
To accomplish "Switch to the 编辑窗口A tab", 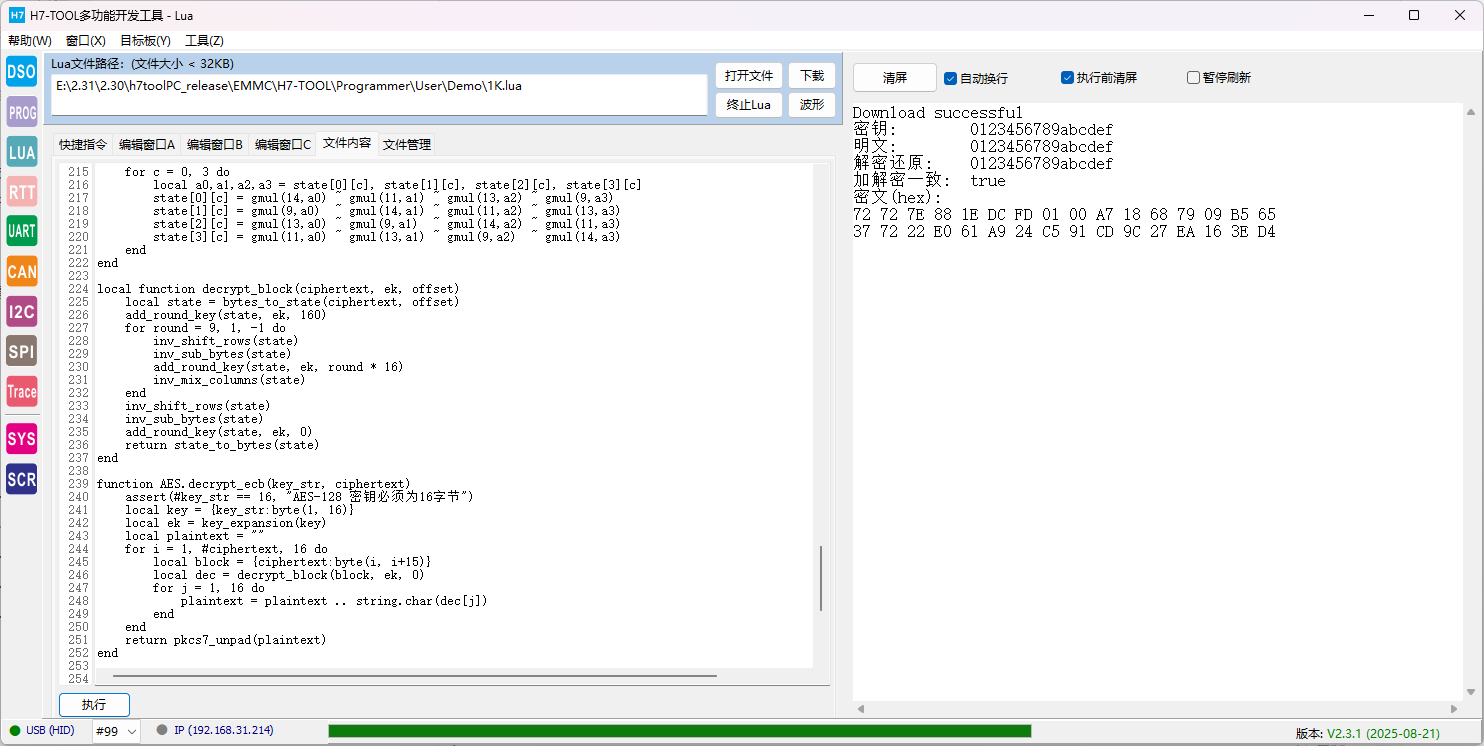I will pos(146,144).
